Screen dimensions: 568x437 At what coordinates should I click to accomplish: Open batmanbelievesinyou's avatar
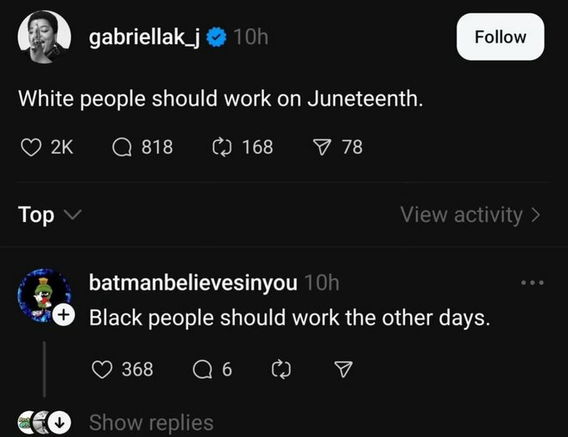click(44, 295)
